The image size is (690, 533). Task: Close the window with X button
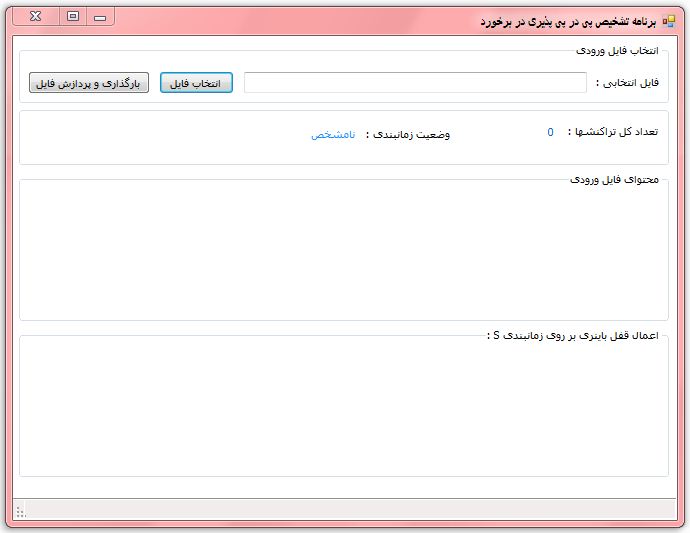click(36, 17)
